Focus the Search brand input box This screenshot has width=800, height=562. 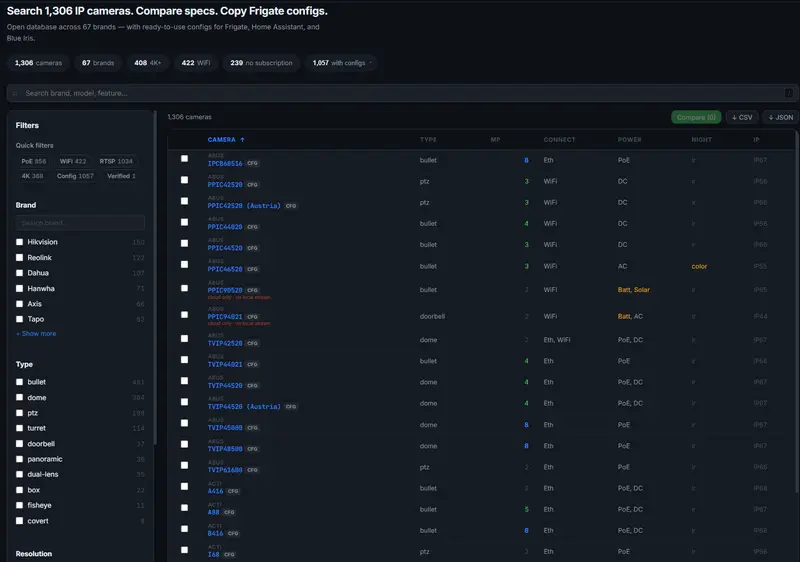point(80,223)
